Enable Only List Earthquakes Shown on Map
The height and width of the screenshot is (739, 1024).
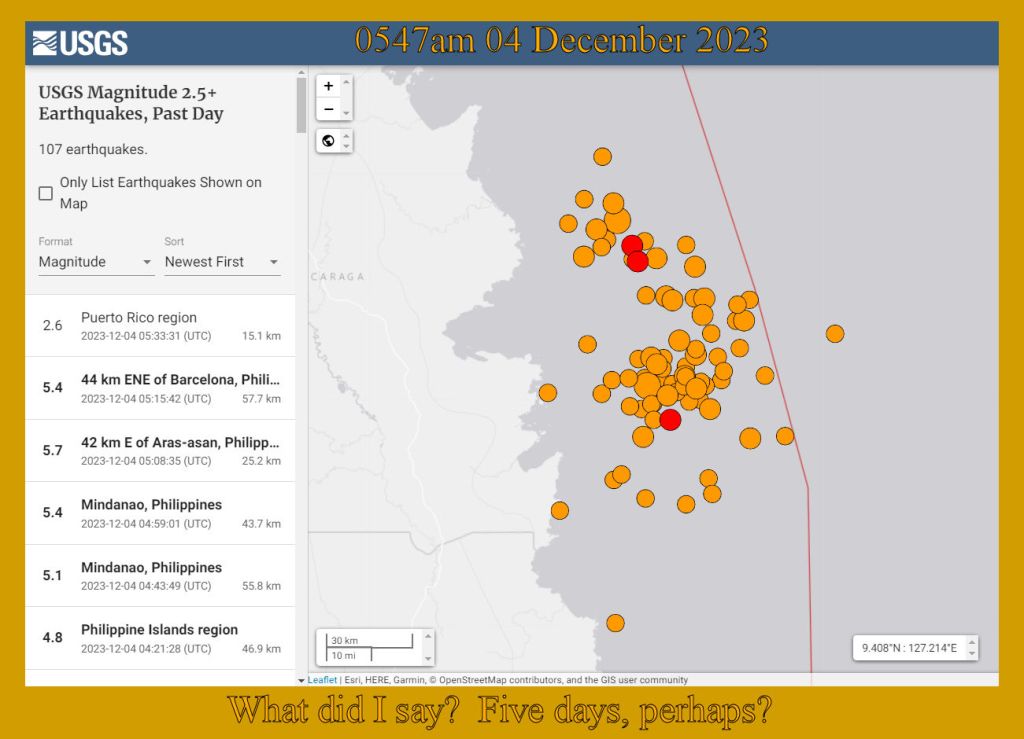[46, 193]
